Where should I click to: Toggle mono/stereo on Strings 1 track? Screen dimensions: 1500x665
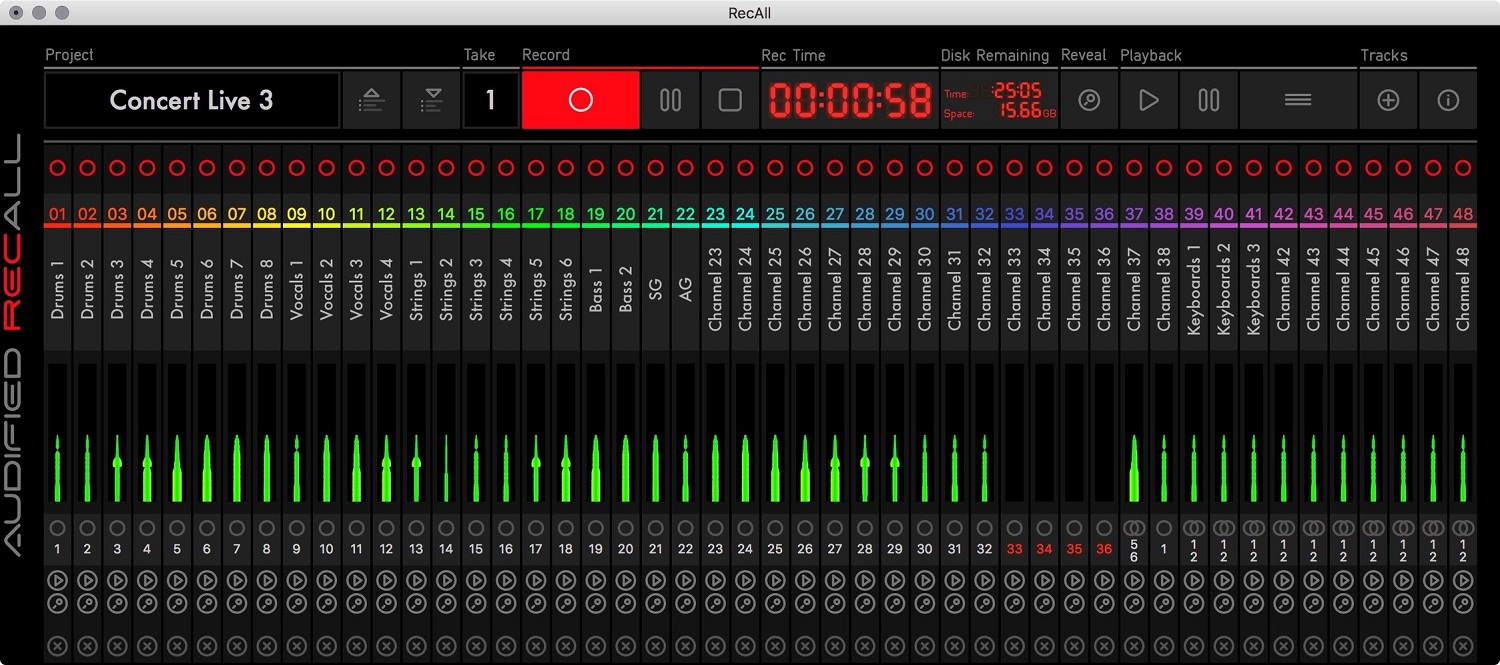(417, 528)
